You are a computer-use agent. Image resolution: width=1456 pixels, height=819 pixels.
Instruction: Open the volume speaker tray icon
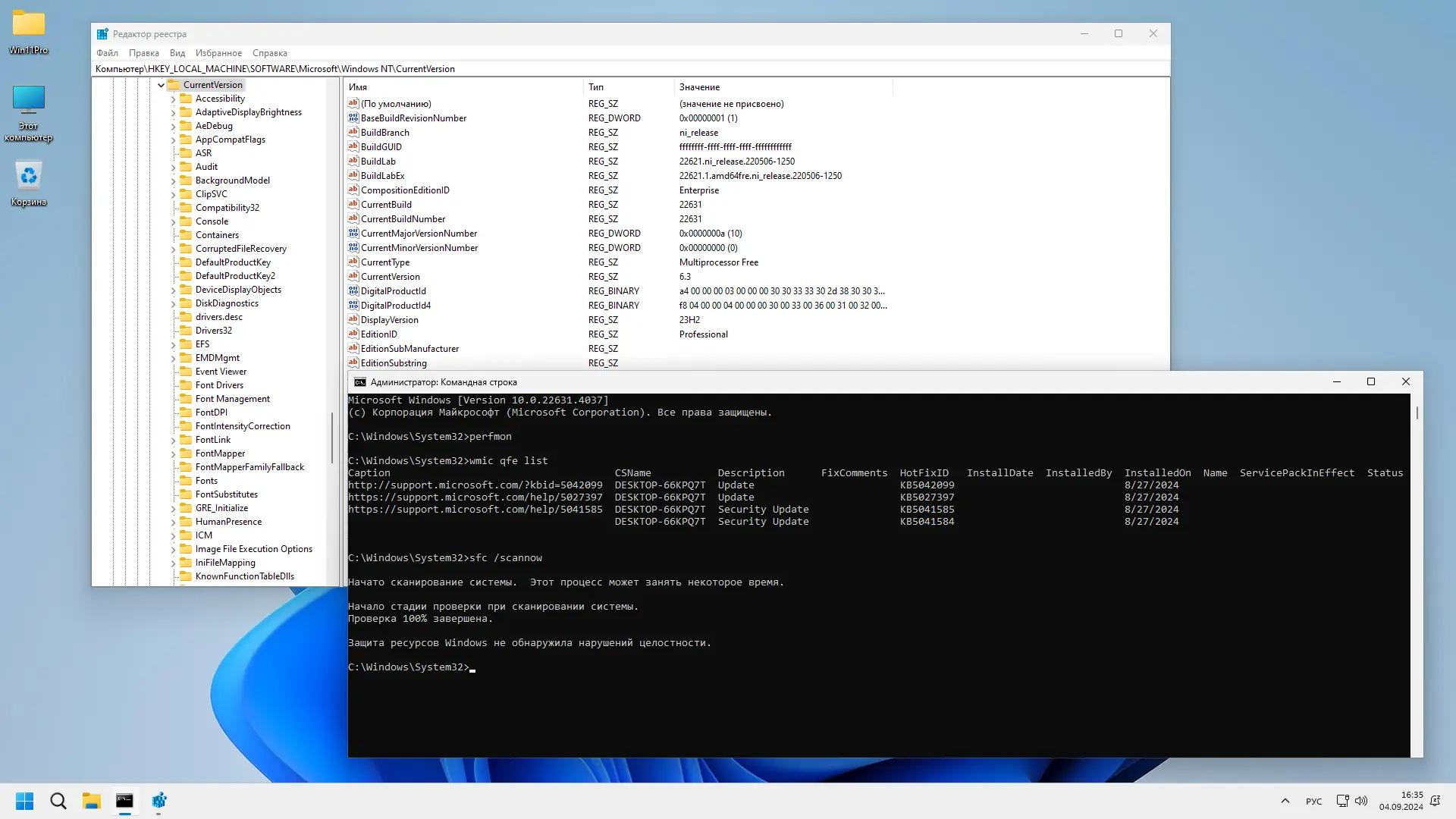[x=1361, y=801]
